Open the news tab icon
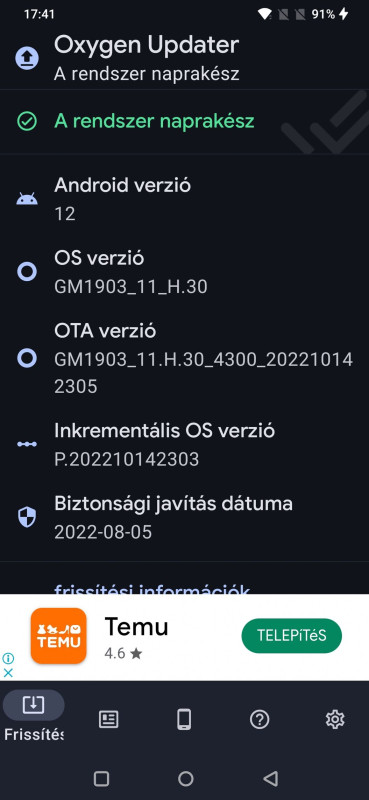 coord(109,720)
